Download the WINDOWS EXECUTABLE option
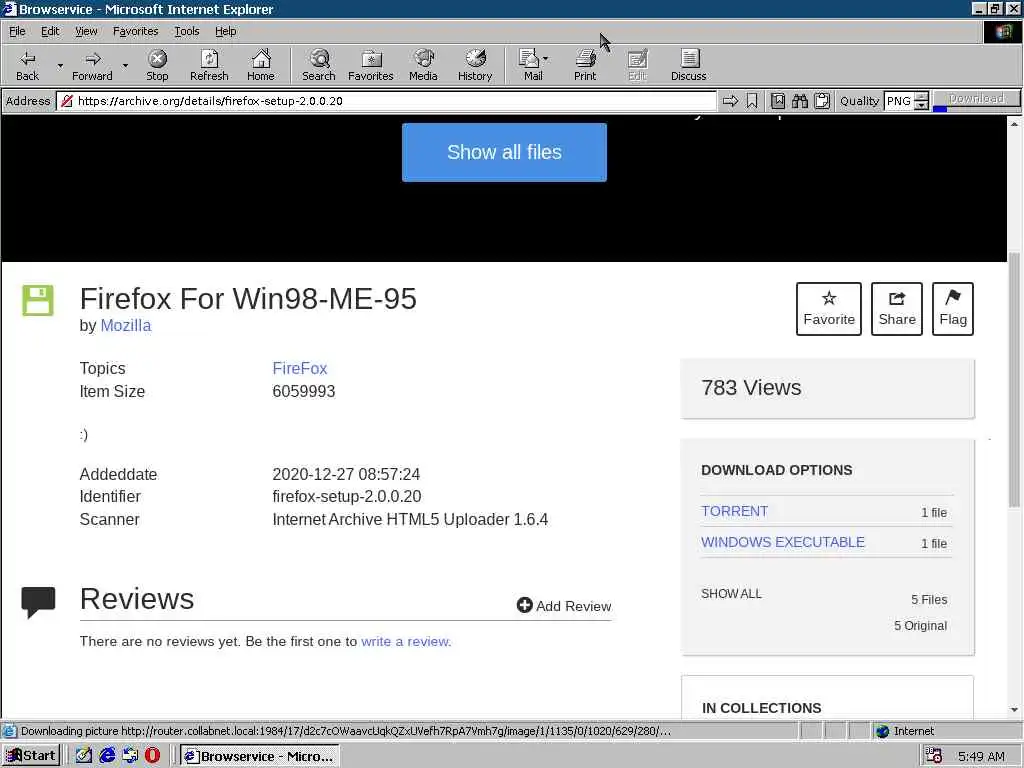The image size is (1024, 768). coord(782,542)
